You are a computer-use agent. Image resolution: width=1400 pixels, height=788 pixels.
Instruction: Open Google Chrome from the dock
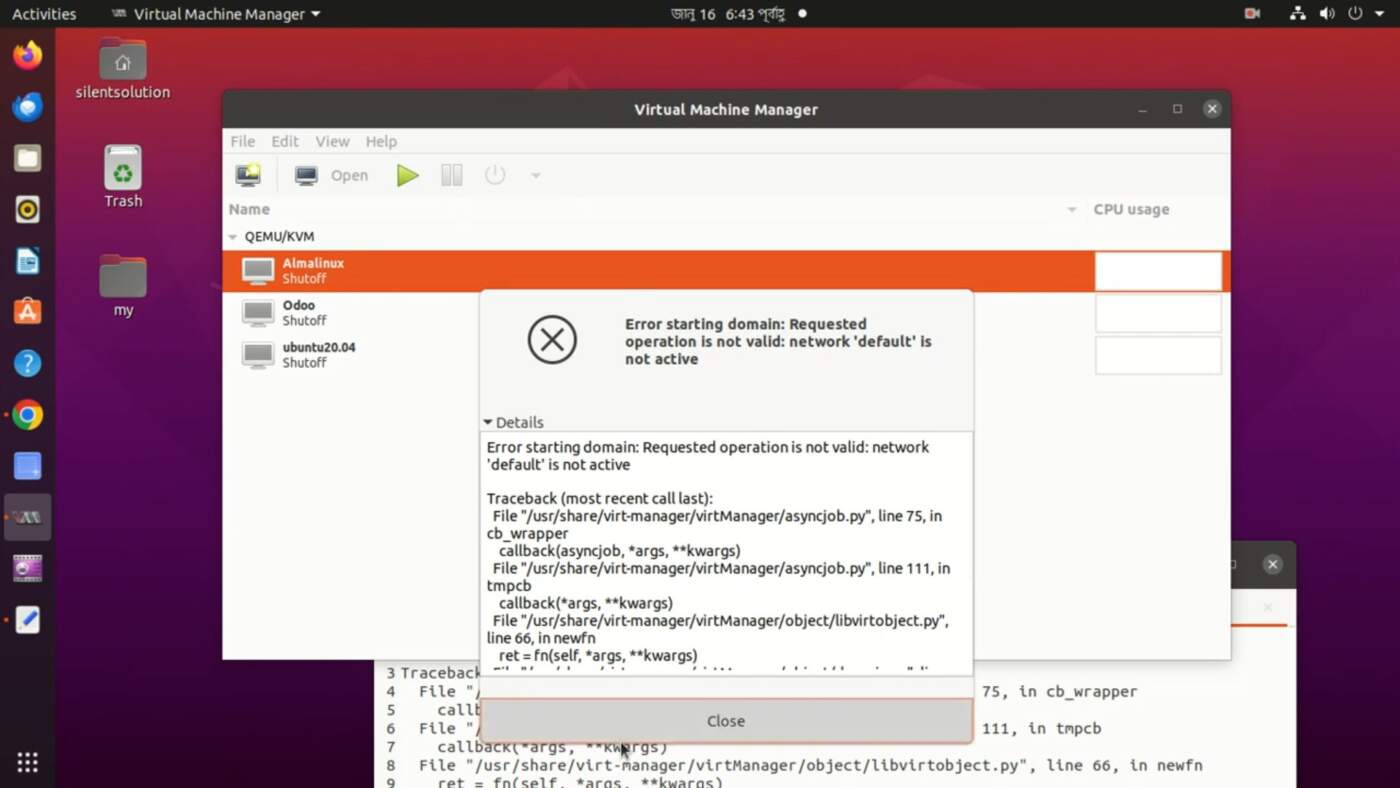27,414
